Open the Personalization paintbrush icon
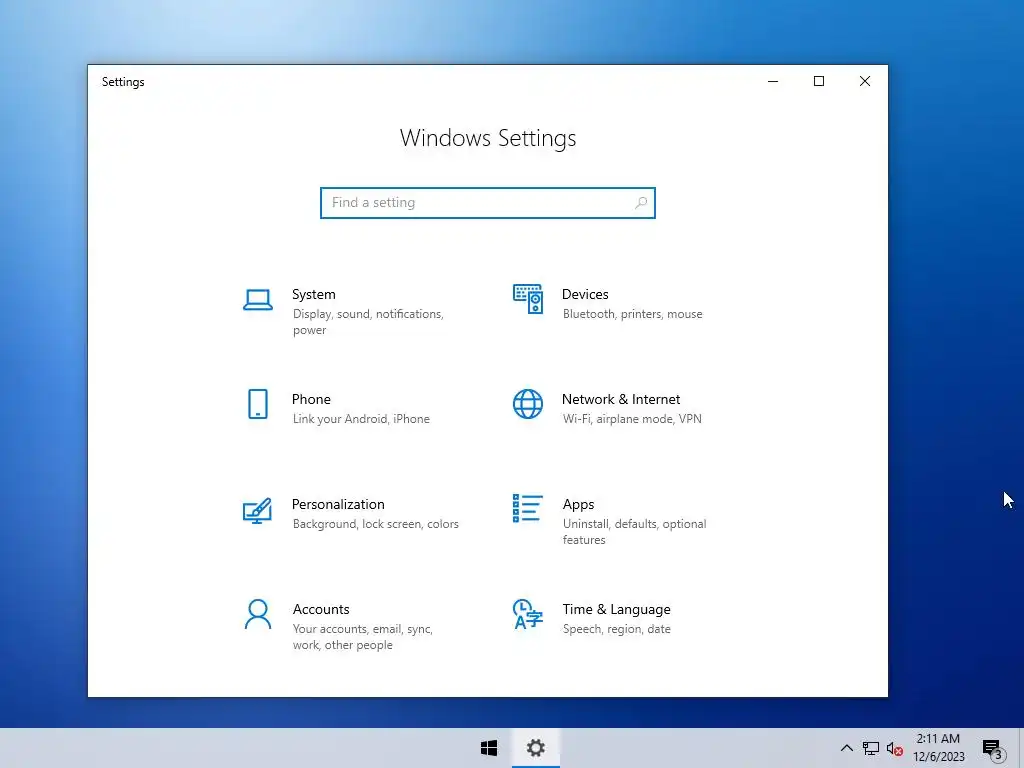Image resolution: width=1024 pixels, height=768 pixels. 257,511
